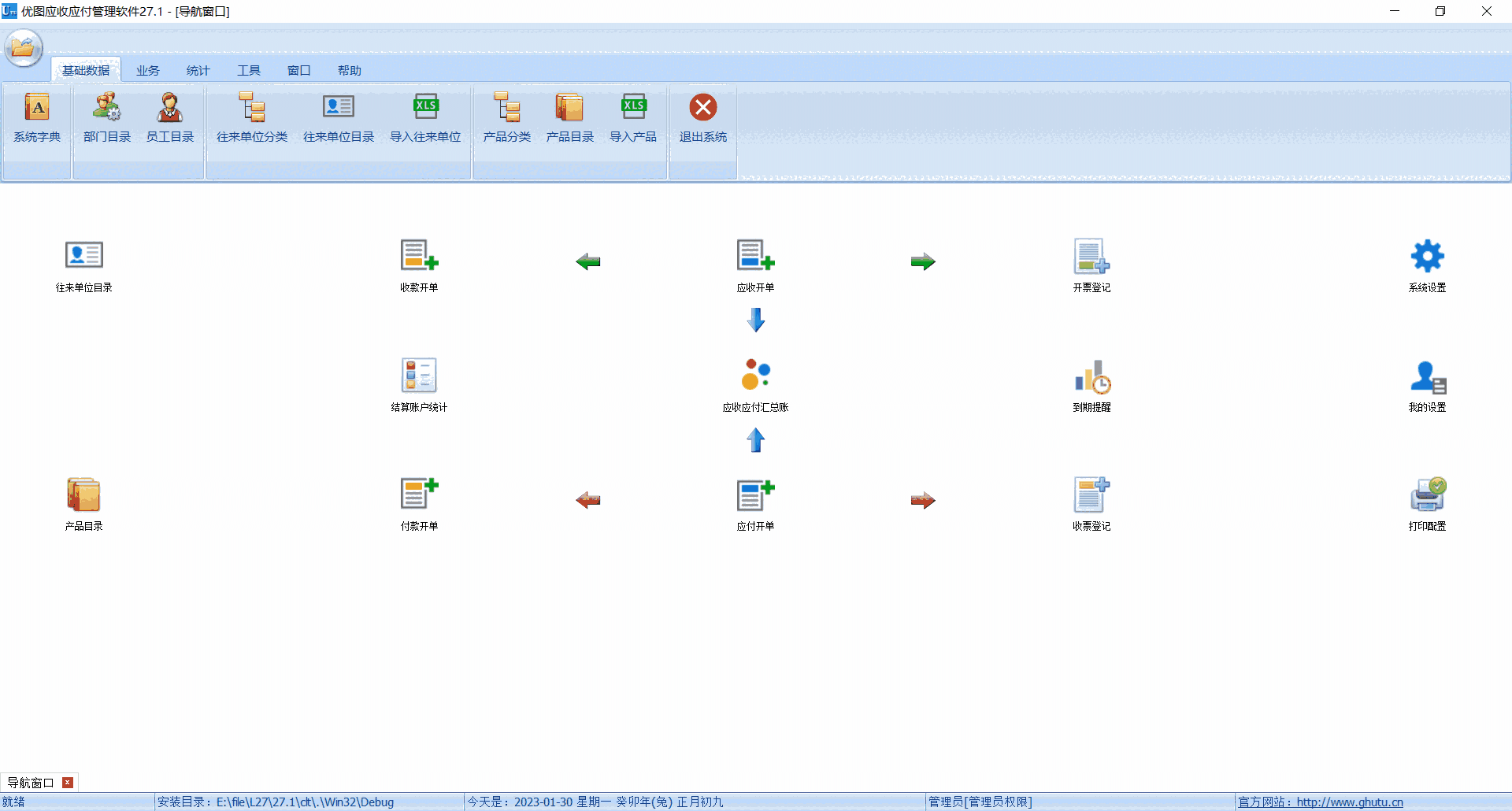This screenshot has height=811, width=1512.
Task: Switch to the 工具 ribbon tab
Action: click(249, 70)
